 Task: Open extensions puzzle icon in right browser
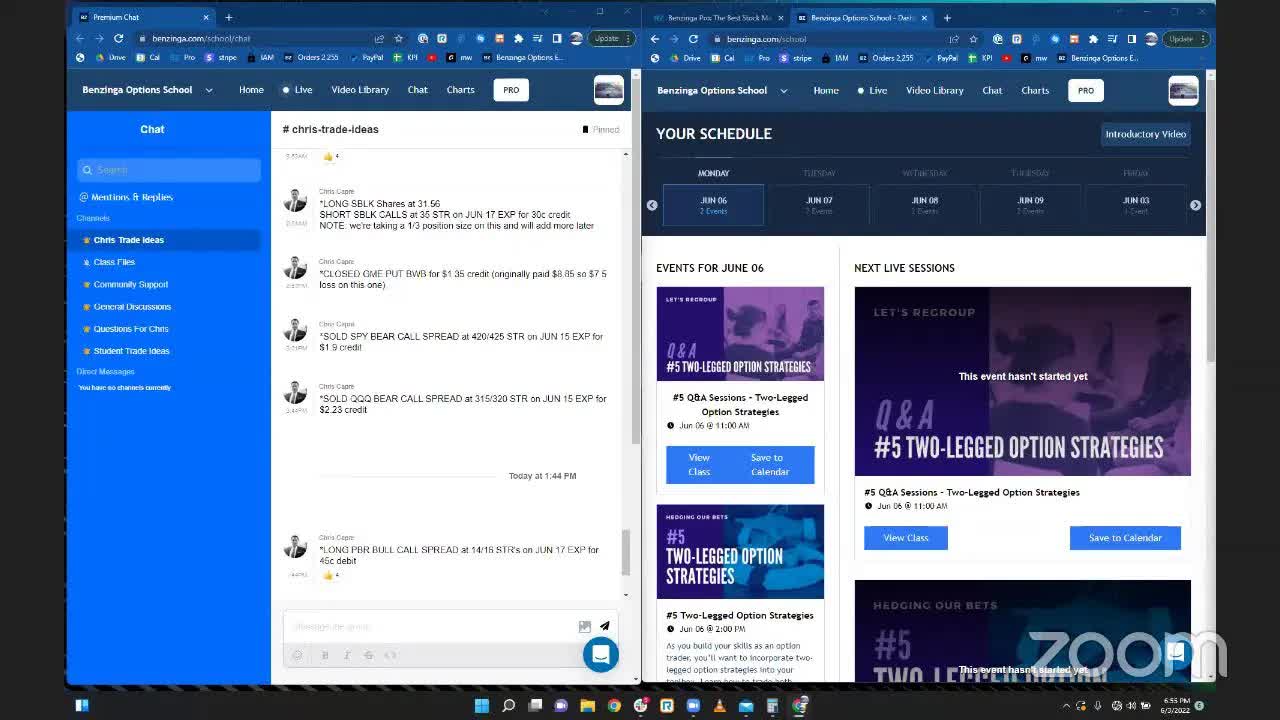tap(1093, 39)
